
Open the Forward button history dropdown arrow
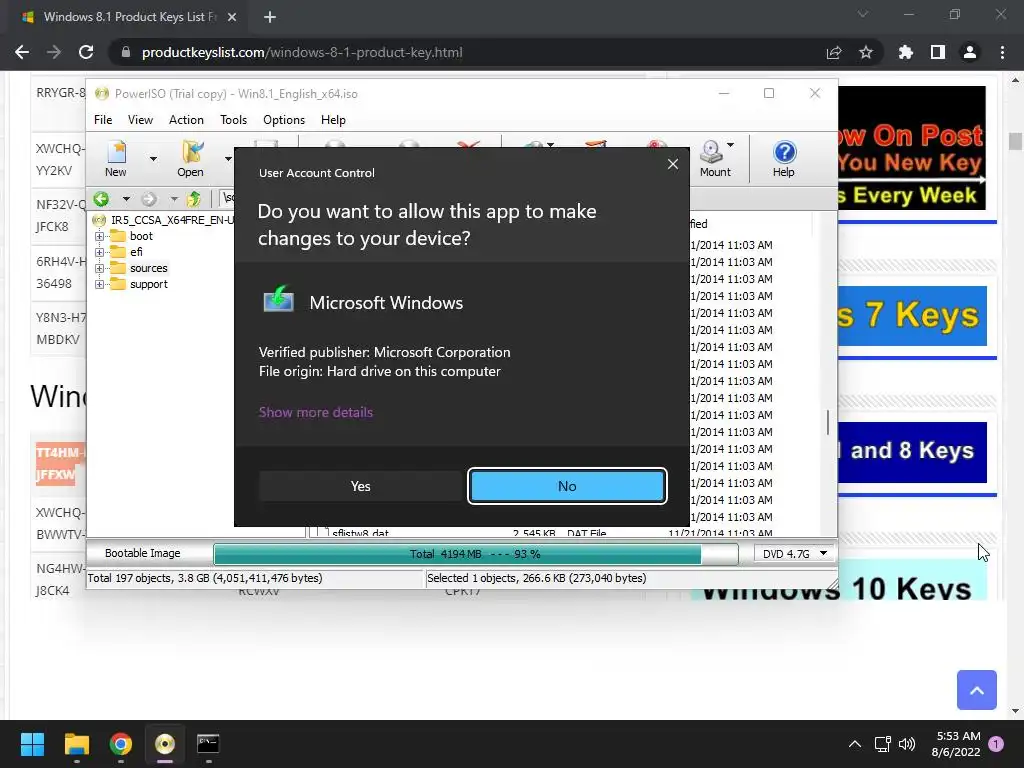[174, 199]
